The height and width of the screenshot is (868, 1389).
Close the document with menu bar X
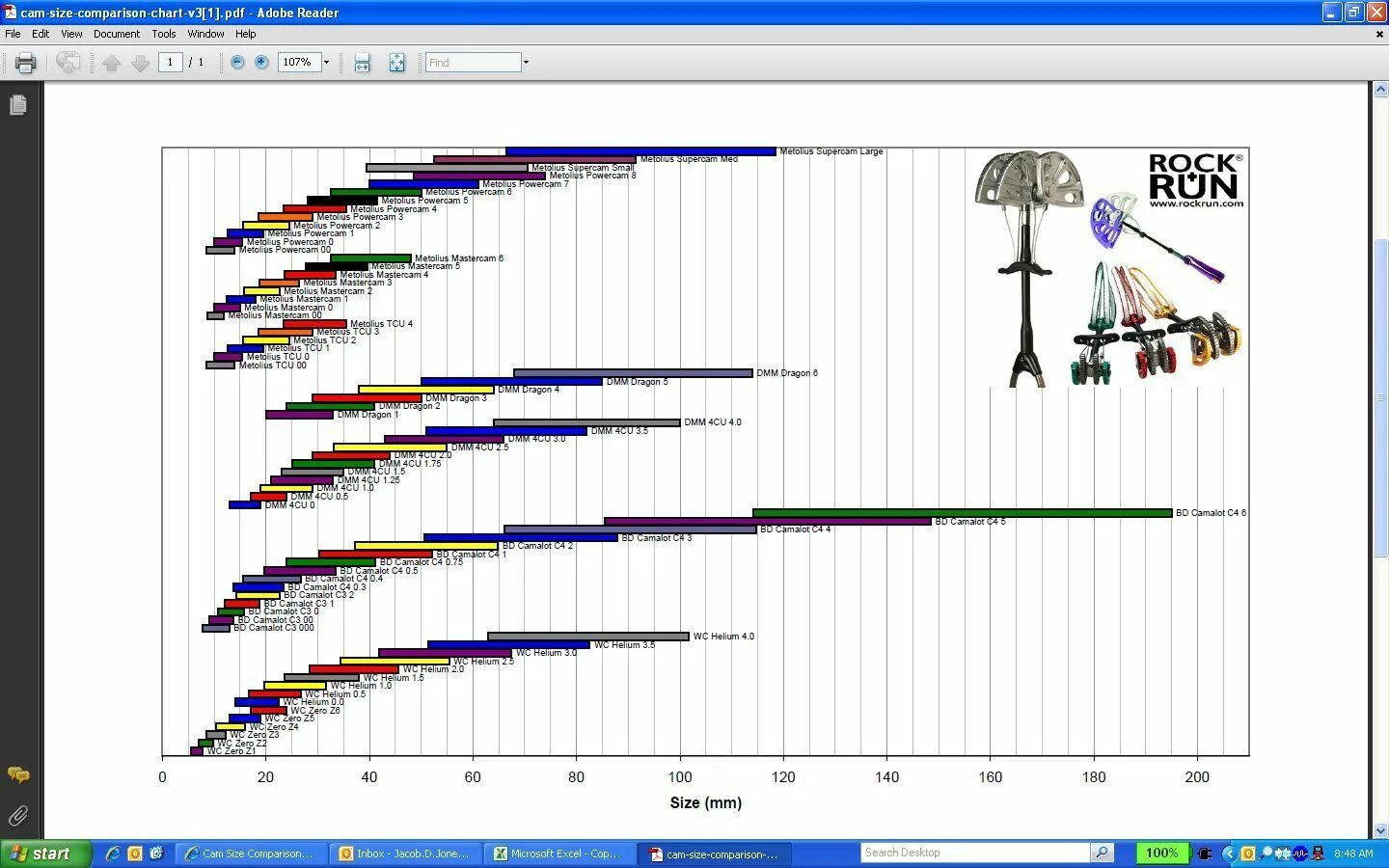coord(1379,34)
